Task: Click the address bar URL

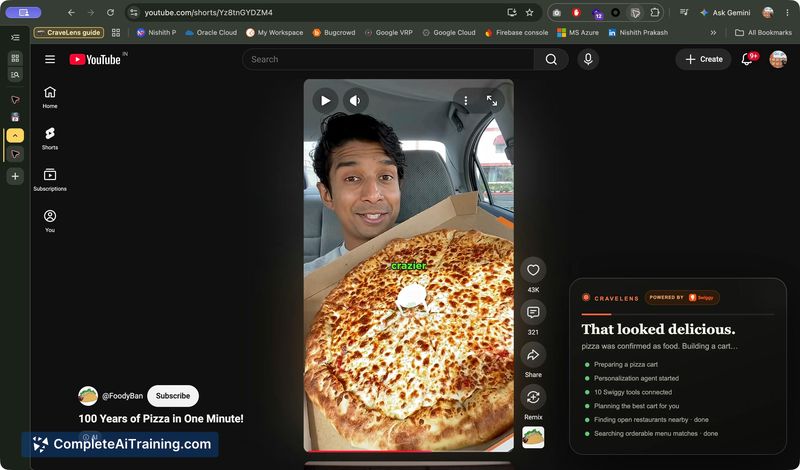Action: pyautogui.click(x=209, y=12)
